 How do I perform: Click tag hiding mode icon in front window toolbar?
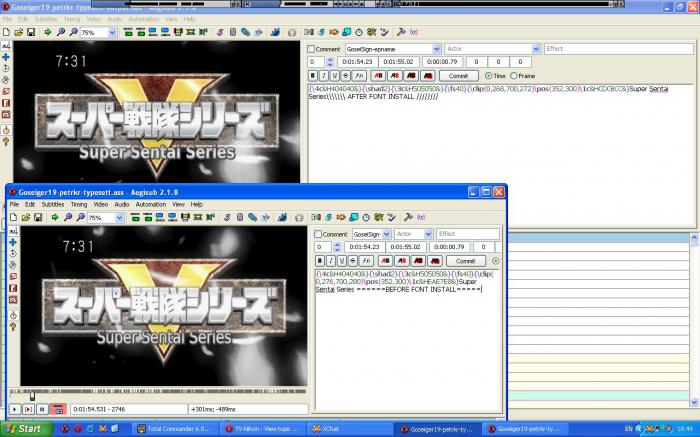click(x=421, y=217)
